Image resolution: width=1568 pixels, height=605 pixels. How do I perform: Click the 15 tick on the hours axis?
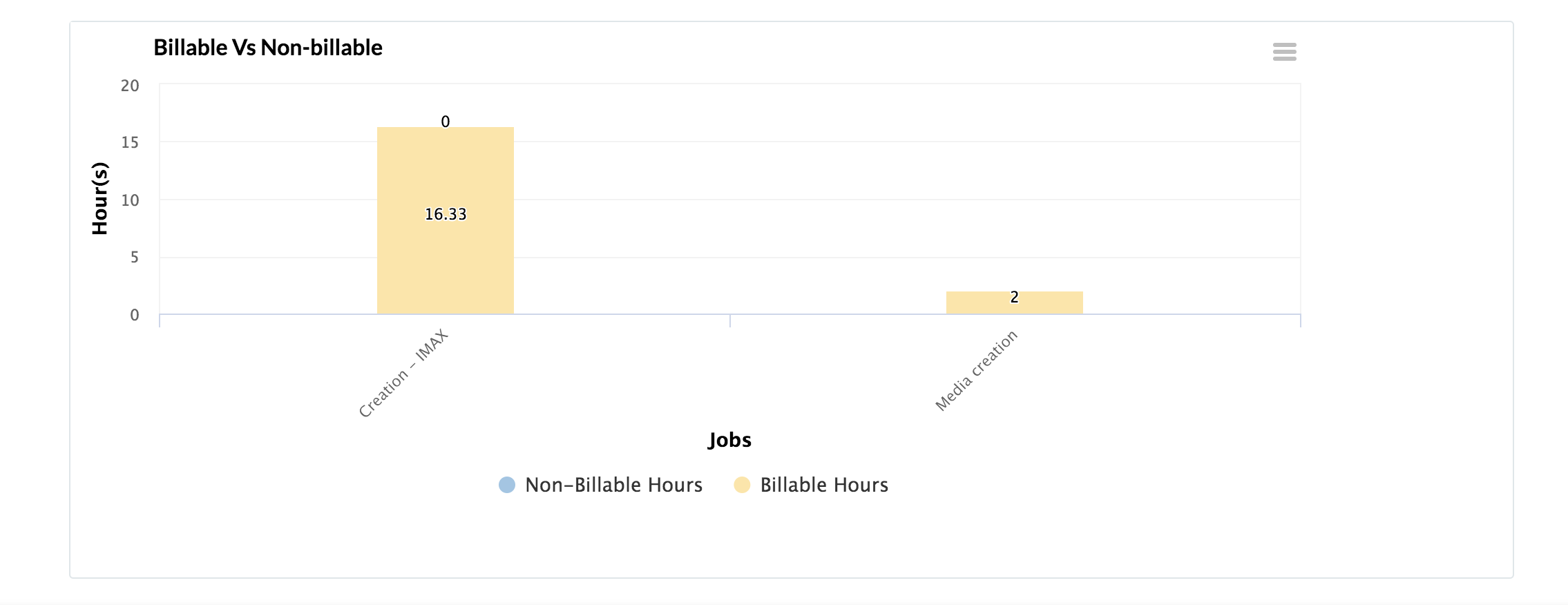click(130, 142)
